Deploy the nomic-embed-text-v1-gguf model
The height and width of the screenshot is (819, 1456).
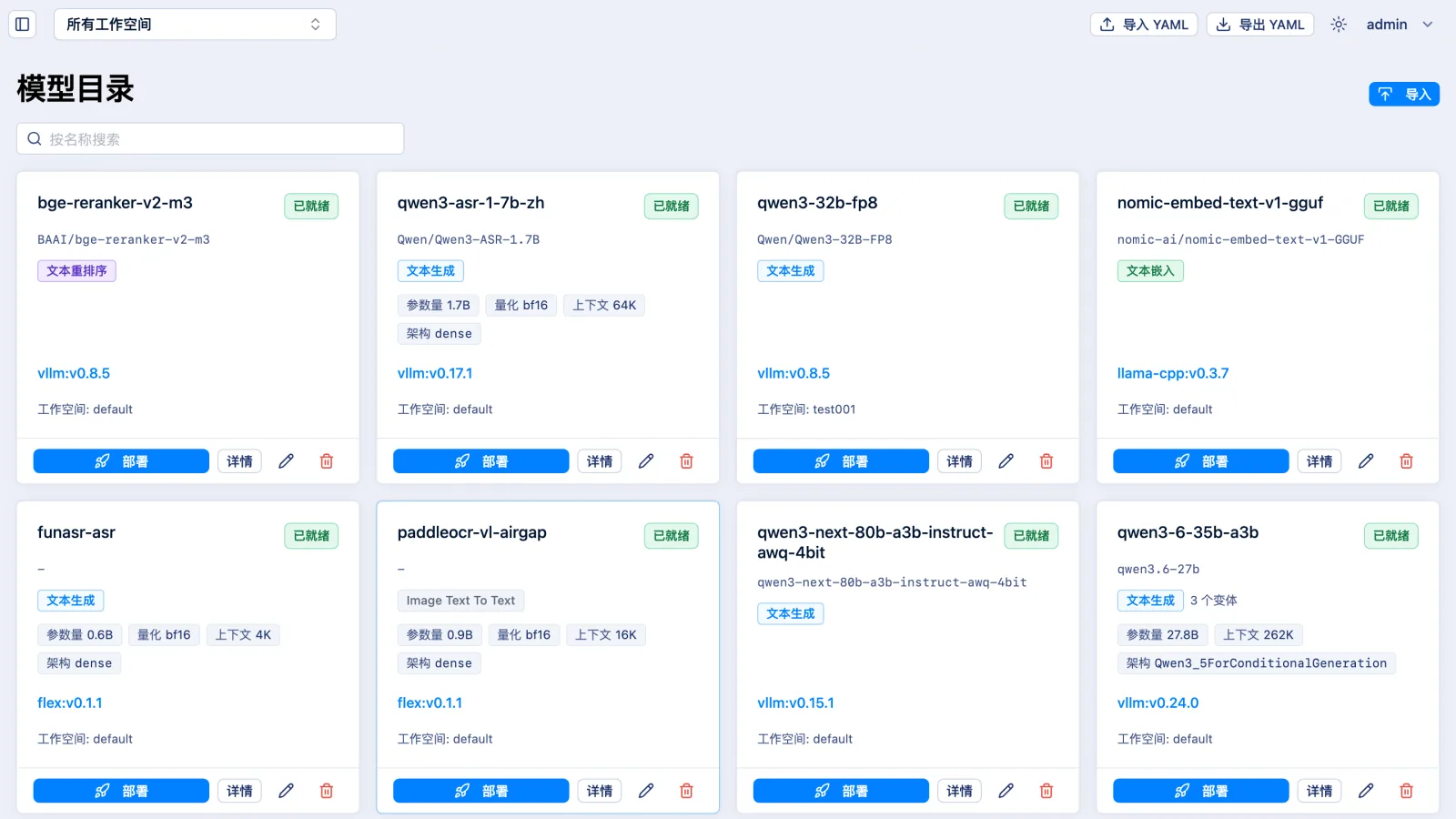[1201, 461]
